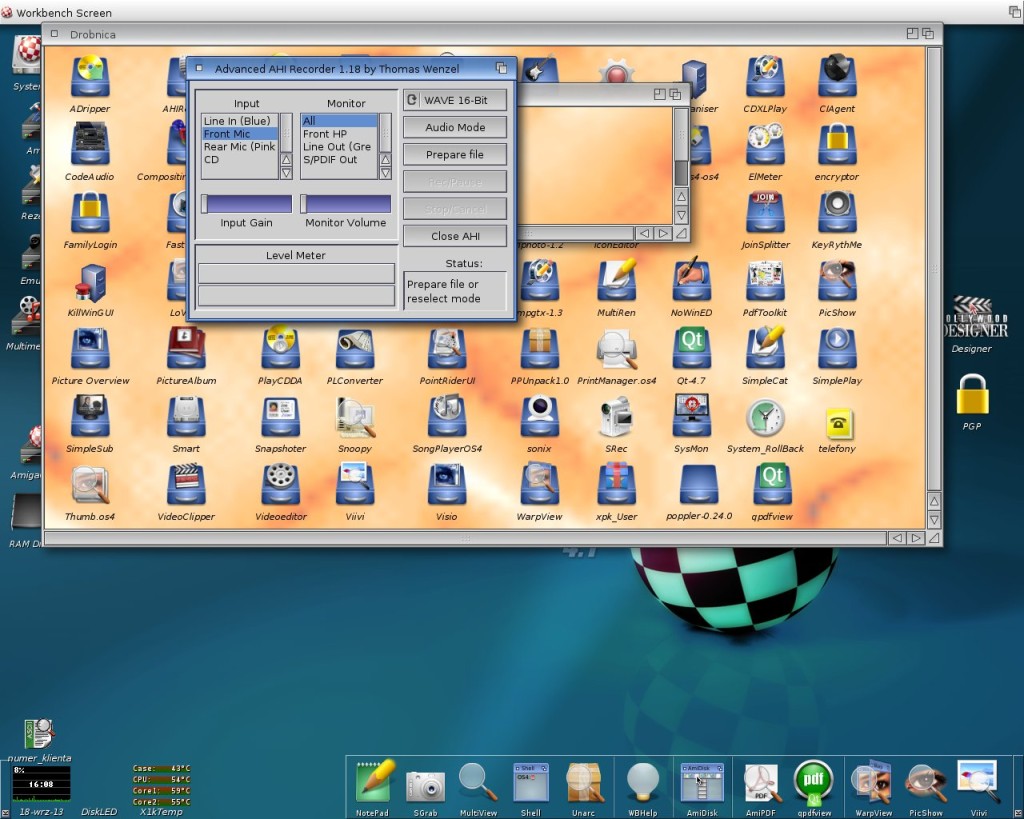Select Line Out (Green) monitor output
The image size is (1024, 819).
tap(338, 146)
